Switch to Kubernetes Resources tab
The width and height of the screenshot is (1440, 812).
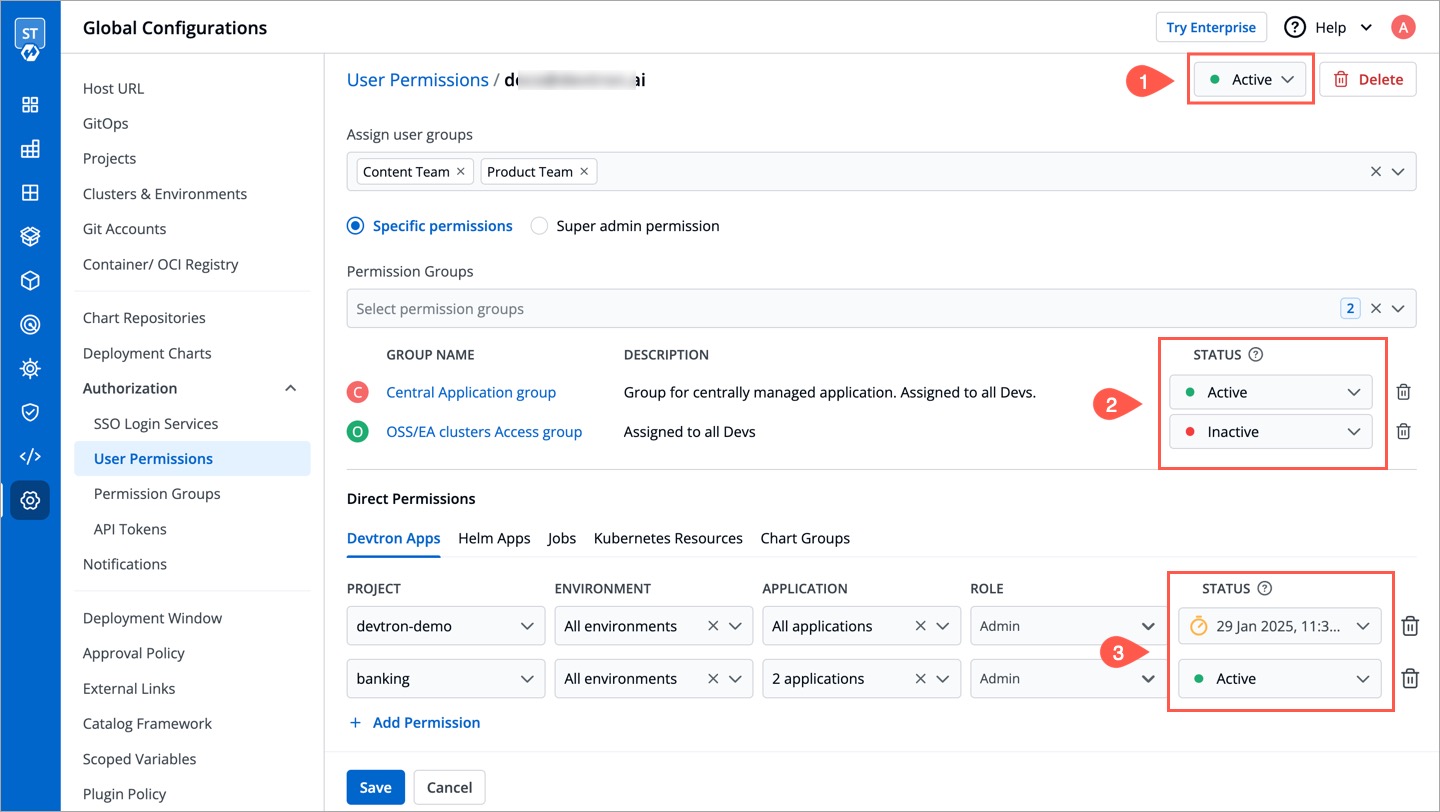pyautogui.click(x=668, y=538)
